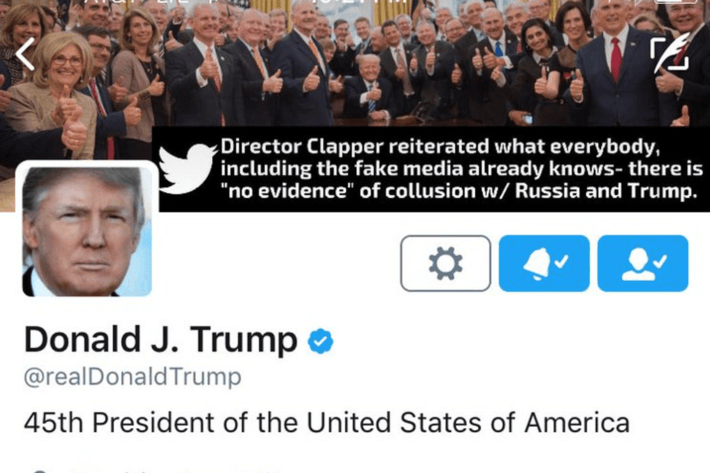Open the gear settings menu
Screen dimensions: 710x473
[446, 263]
